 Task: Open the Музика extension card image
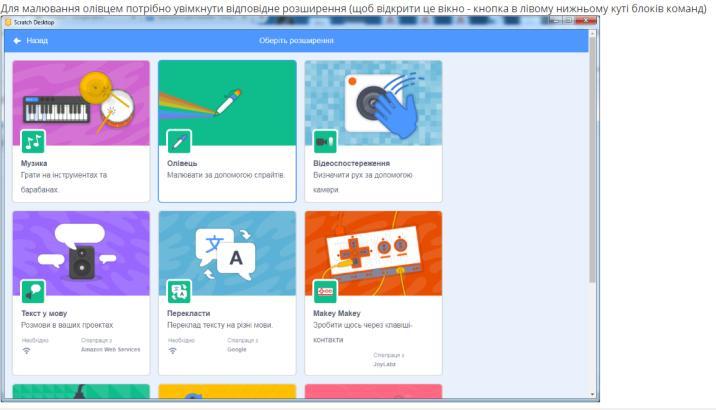pos(81,103)
